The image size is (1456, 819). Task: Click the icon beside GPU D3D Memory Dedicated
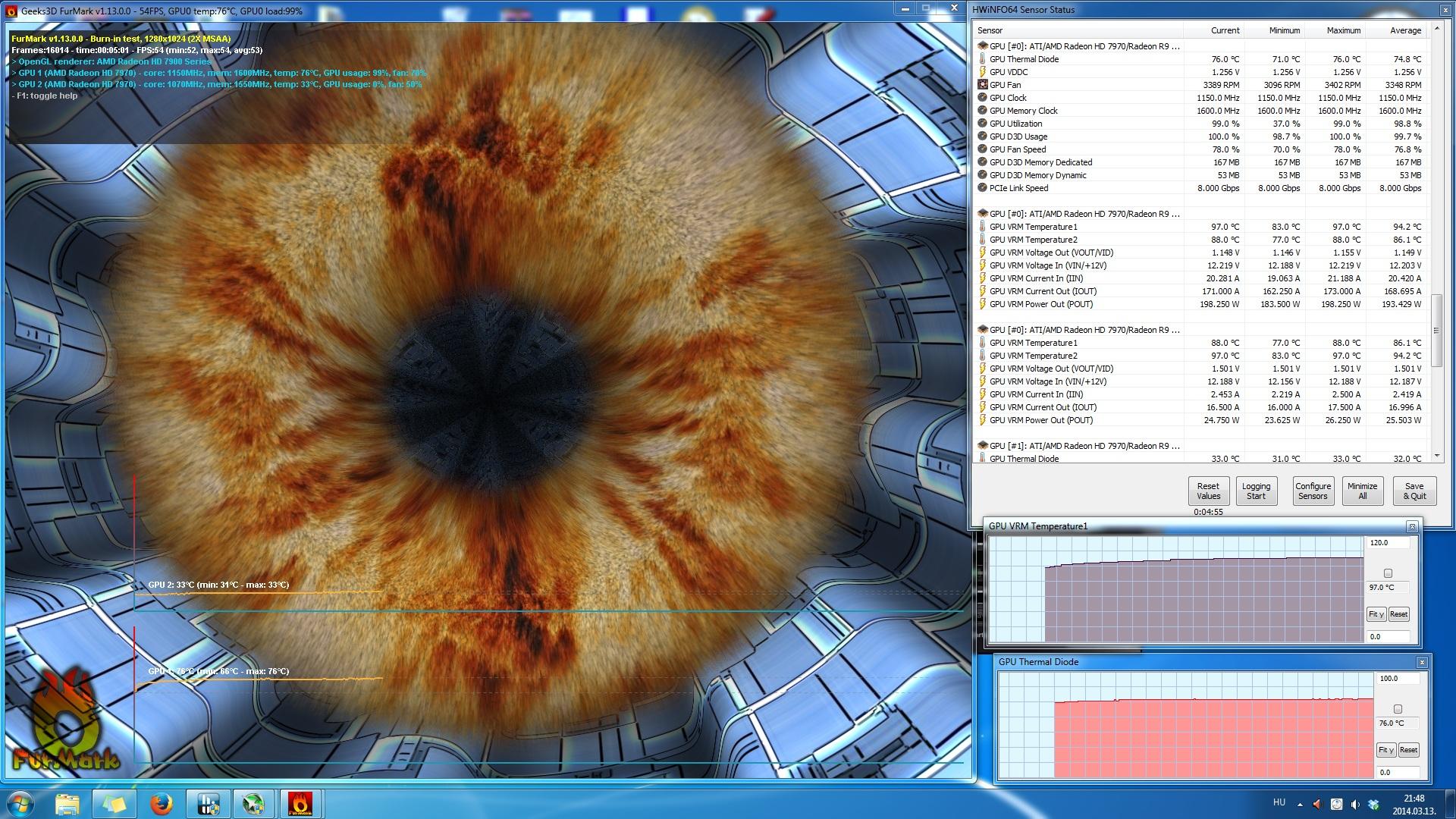tap(983, 162)
